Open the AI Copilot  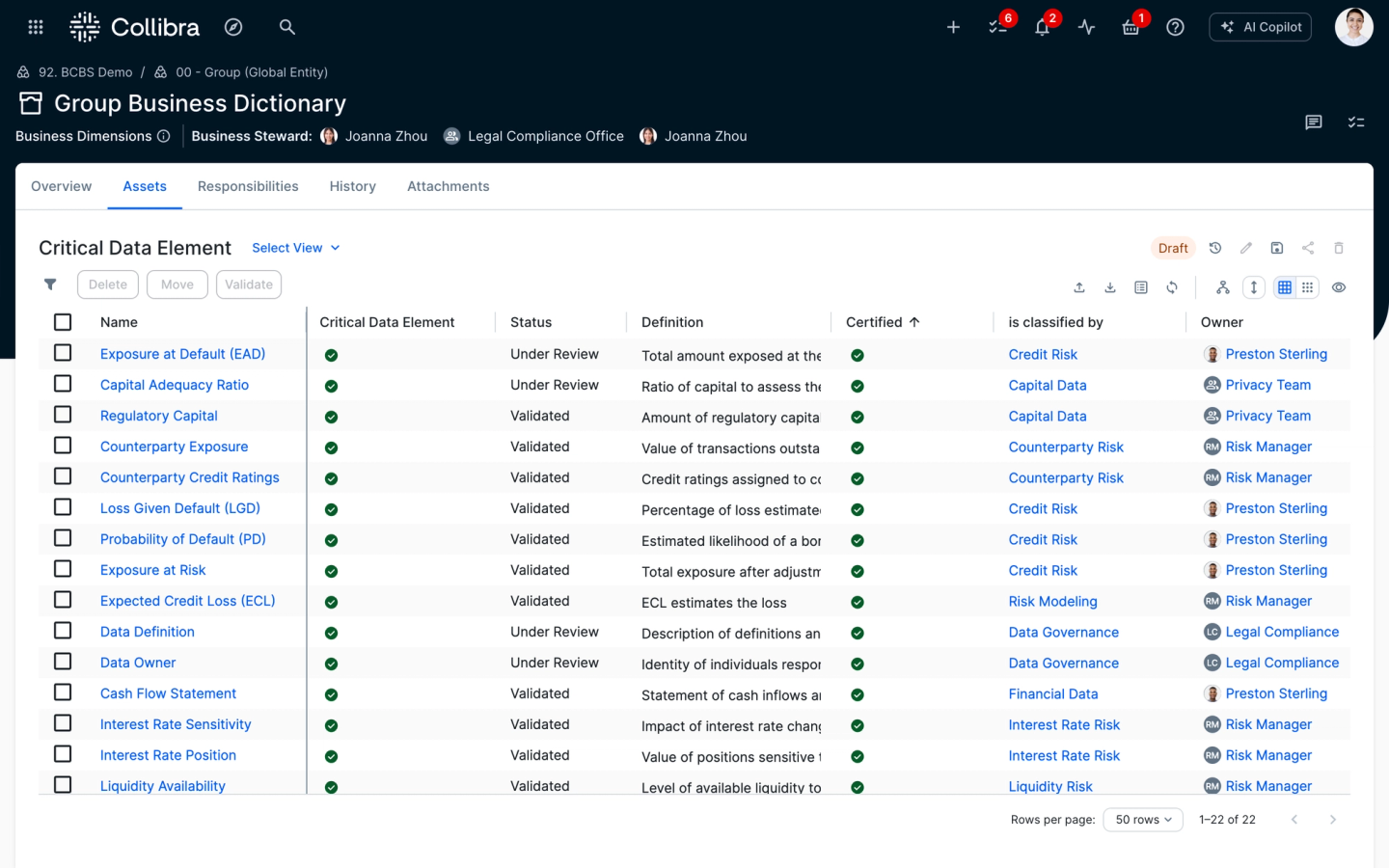1260,27
